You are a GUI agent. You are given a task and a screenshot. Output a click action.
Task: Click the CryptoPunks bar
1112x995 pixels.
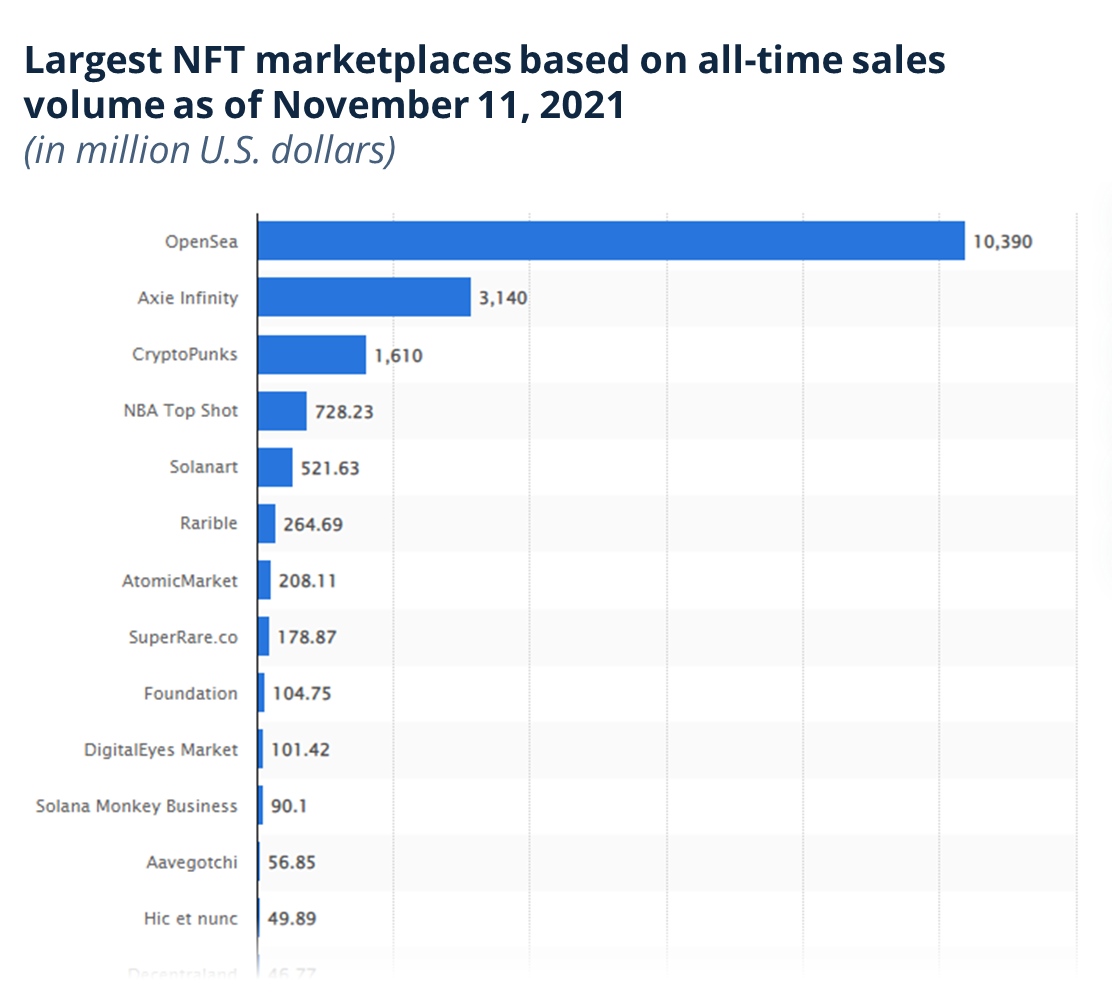click(x=312, y=355)
